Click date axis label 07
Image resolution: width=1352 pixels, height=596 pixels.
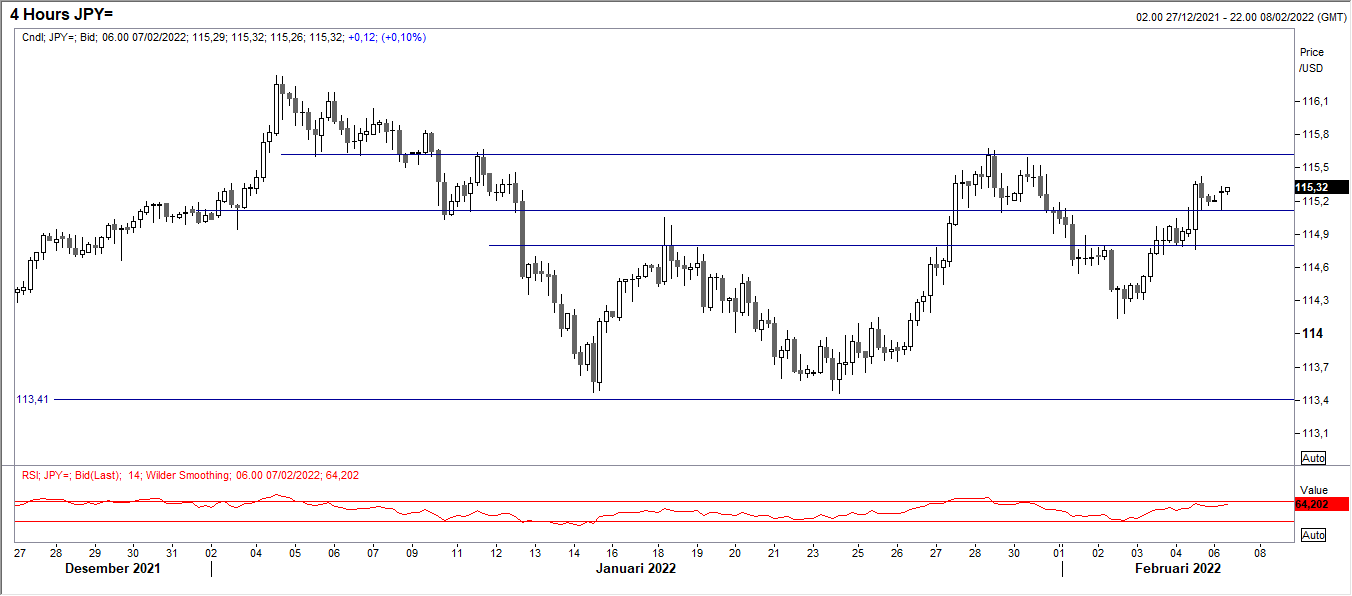[x=373, y=552]
